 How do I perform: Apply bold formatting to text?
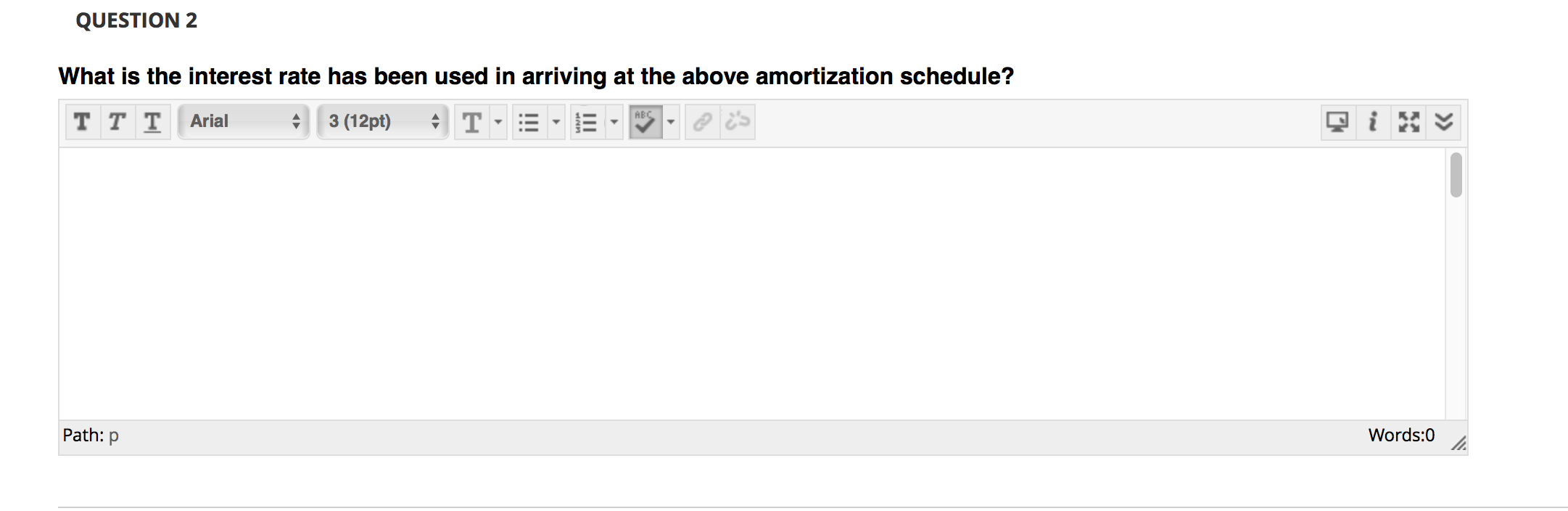coord(81,122)
